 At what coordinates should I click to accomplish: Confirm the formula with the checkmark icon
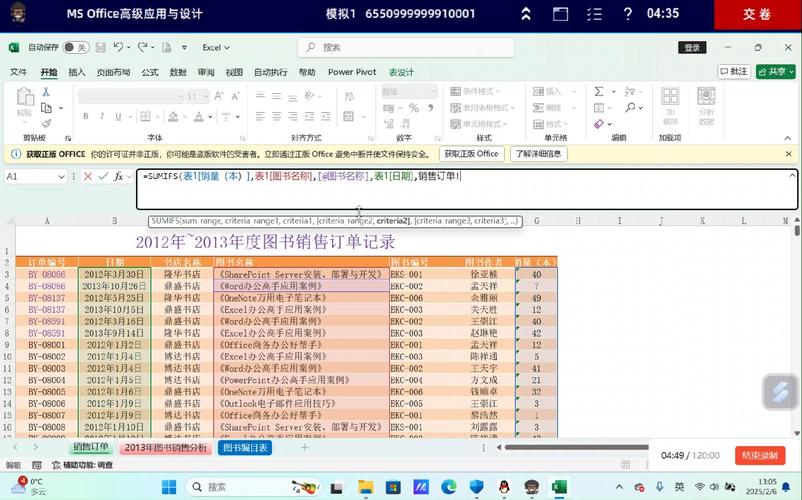pos(103,176)
